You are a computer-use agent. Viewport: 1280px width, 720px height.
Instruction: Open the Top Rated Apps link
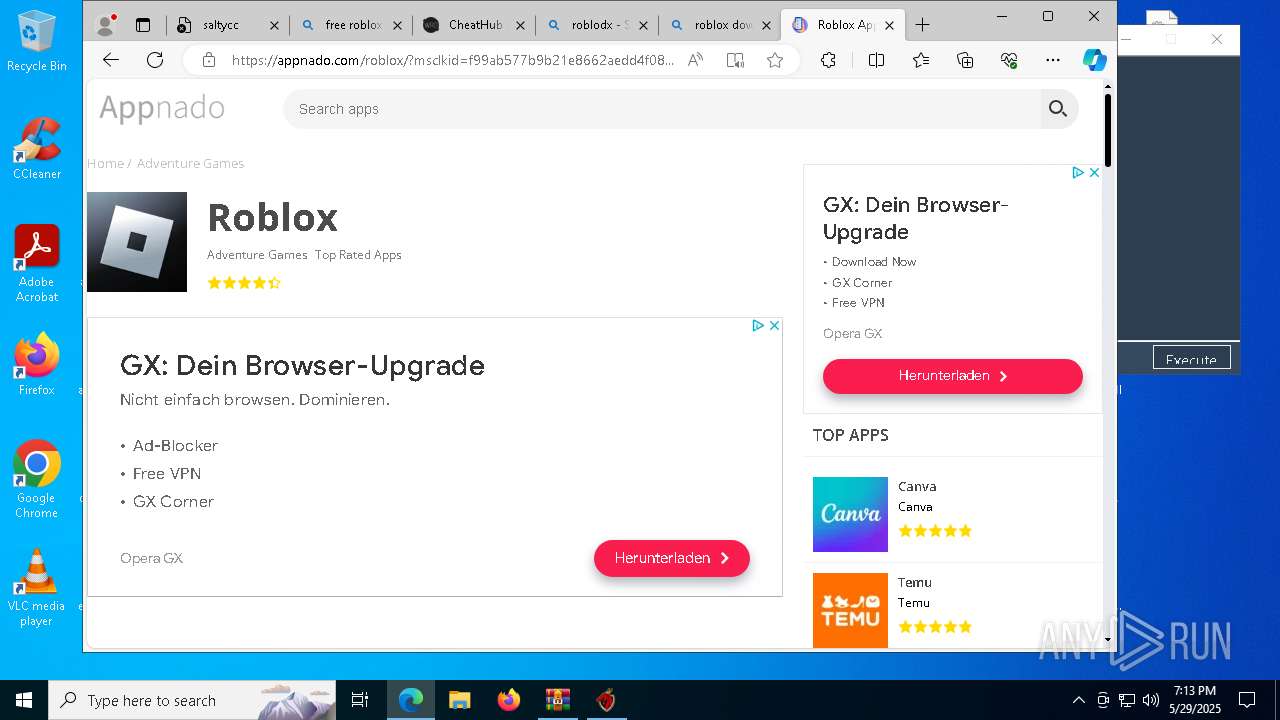point(358,255)
